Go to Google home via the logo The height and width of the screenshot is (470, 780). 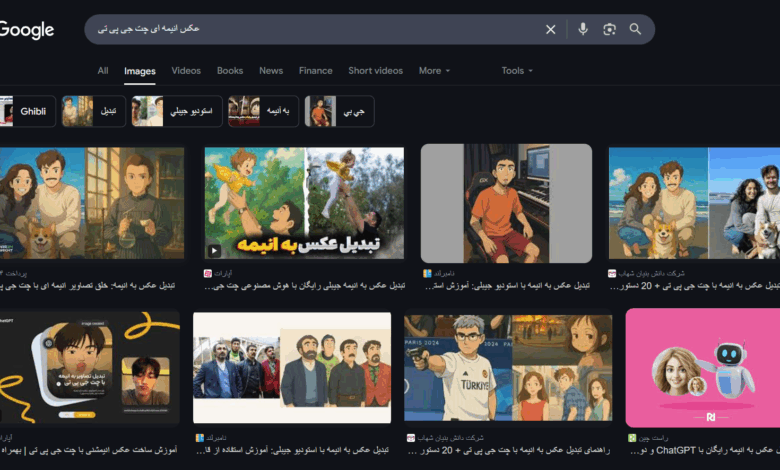click(27, 30)
